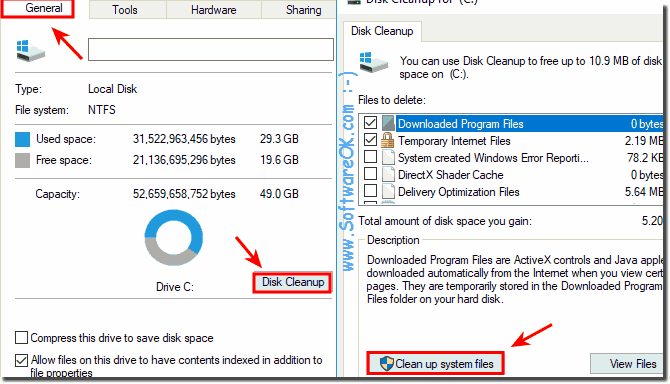The image size is (670, 384).
Task: Click the 'NTFS' file system value
Action: pos(102,110)
